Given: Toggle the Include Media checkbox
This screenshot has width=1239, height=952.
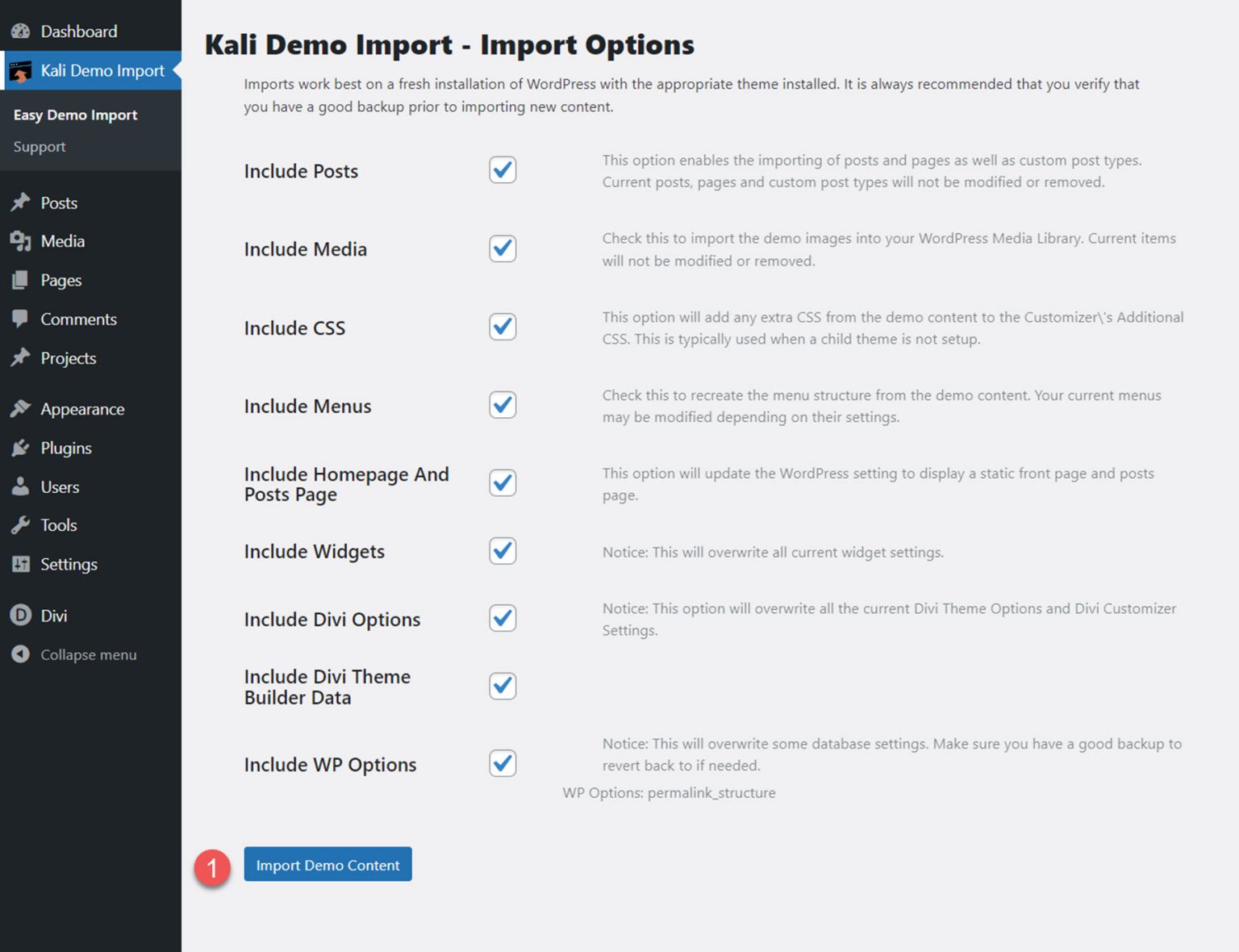Looking at the screenshot, I should tap(502, 248).
